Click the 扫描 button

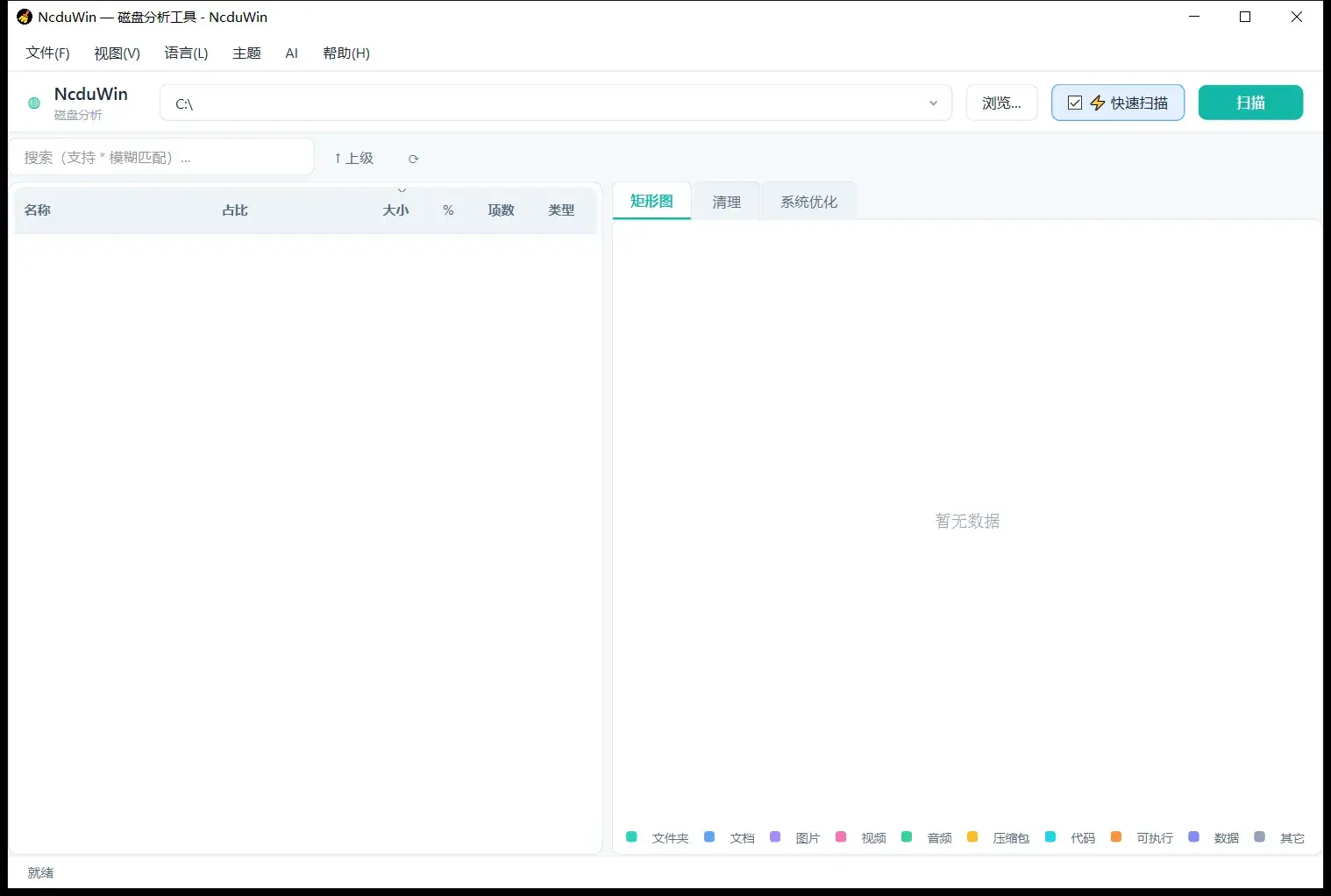(1250, 103)
